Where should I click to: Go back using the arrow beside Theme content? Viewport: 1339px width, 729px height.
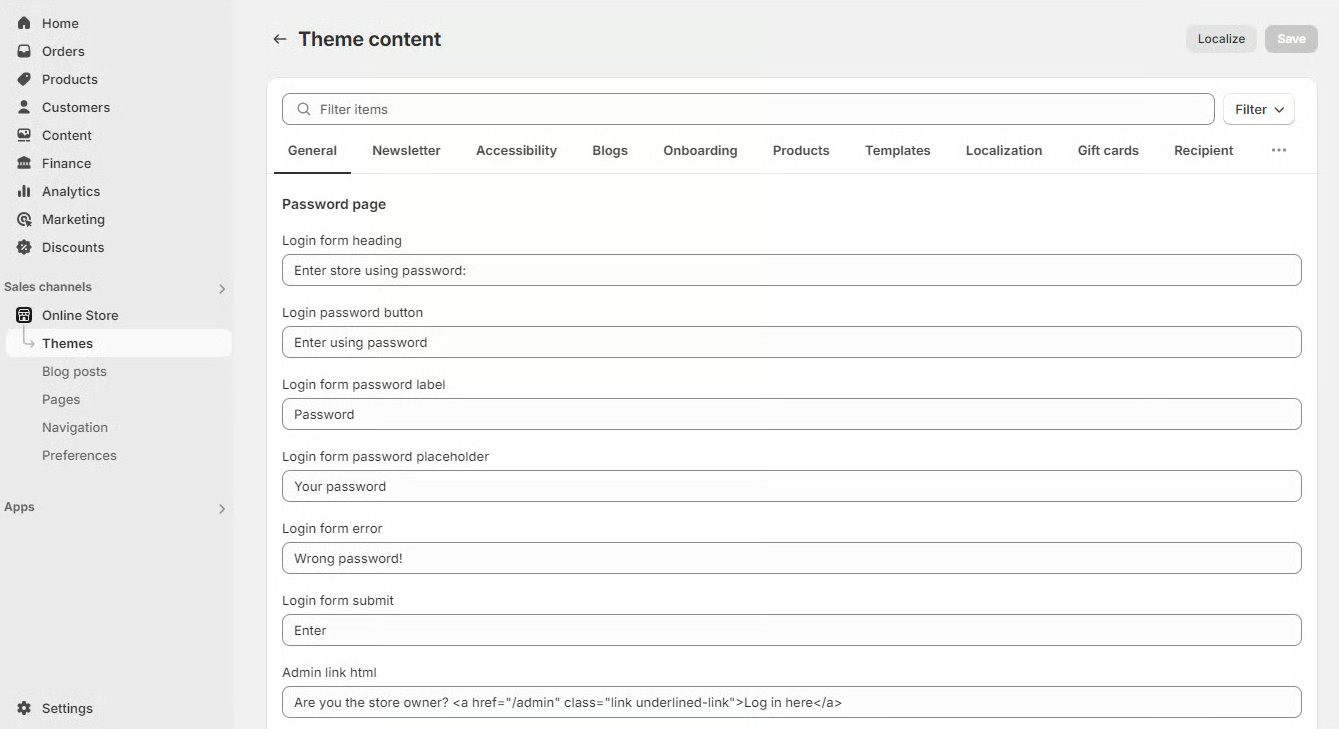click(x=279, y=39)
